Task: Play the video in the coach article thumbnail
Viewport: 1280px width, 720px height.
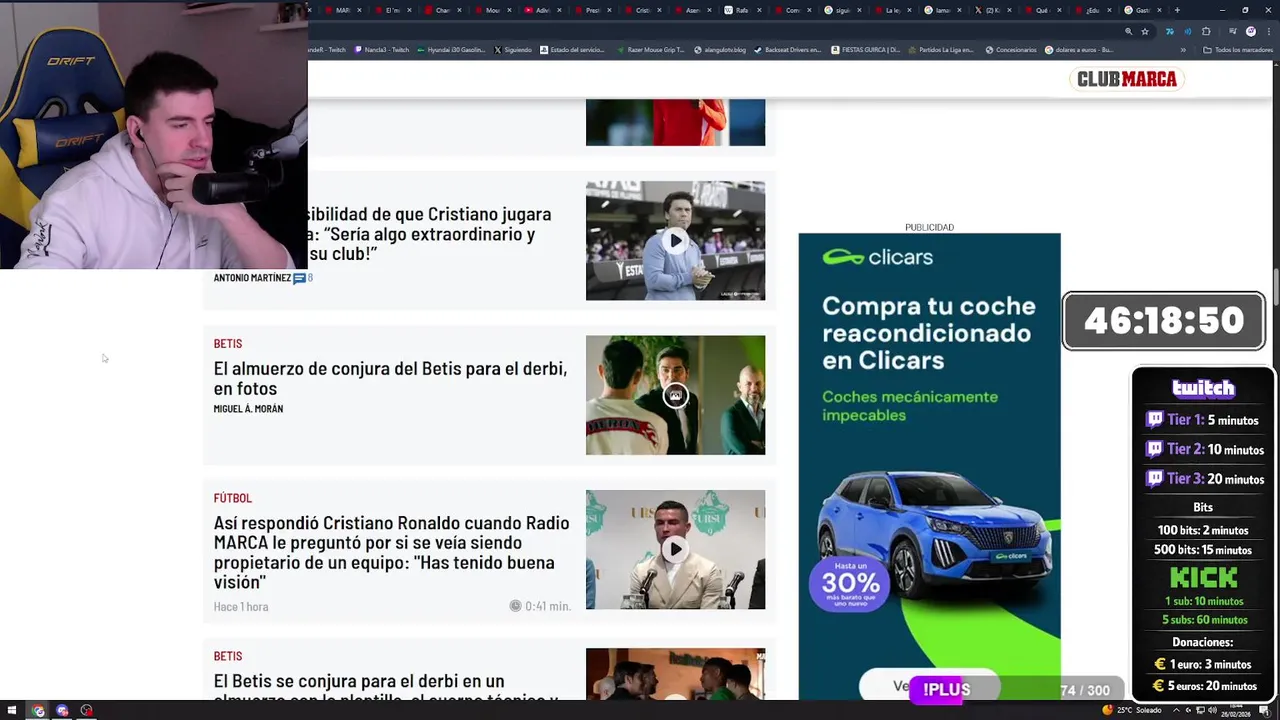Action: click(675, 241)
